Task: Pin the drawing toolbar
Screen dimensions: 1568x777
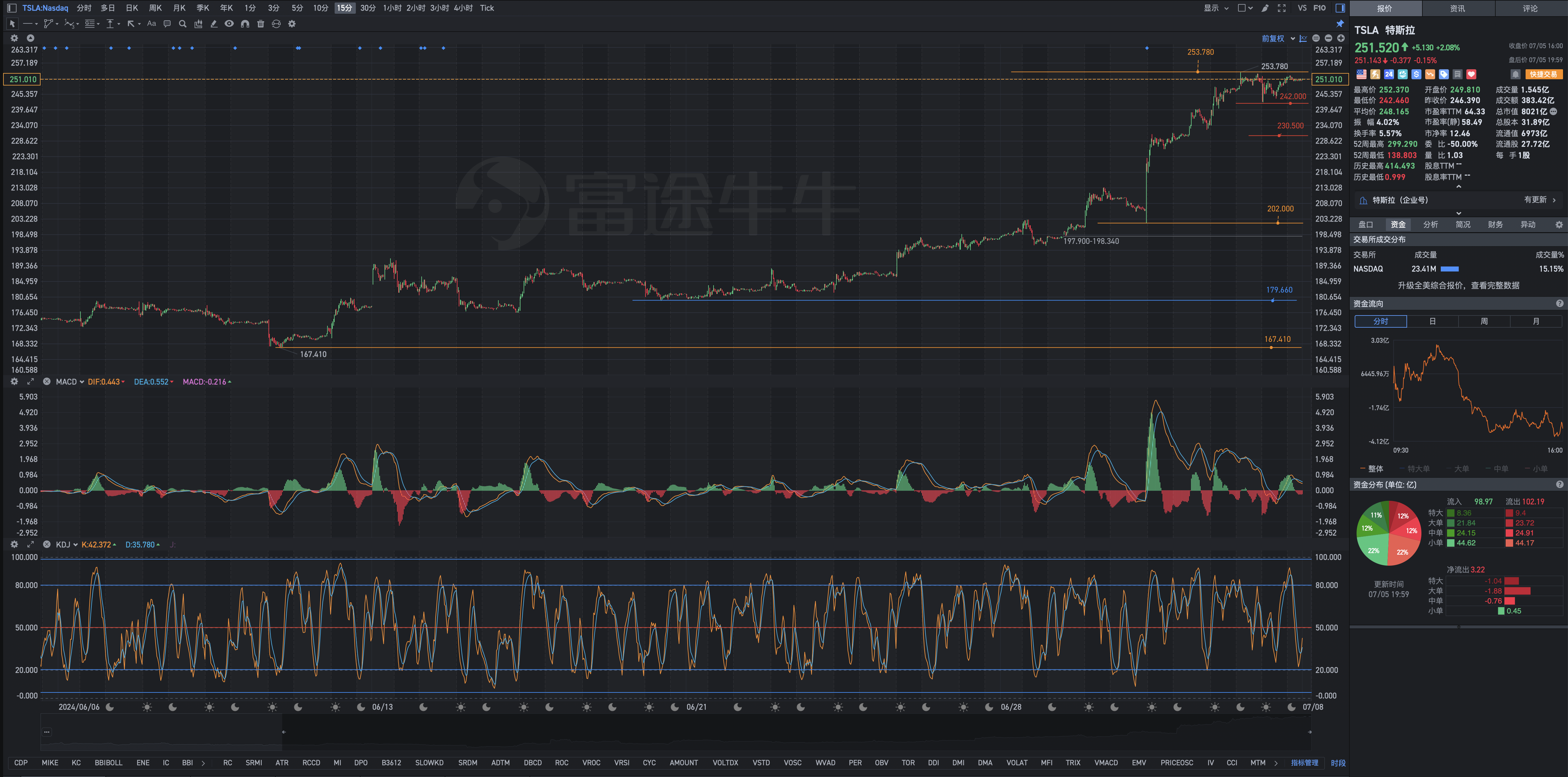Action: pos(1340,24)
